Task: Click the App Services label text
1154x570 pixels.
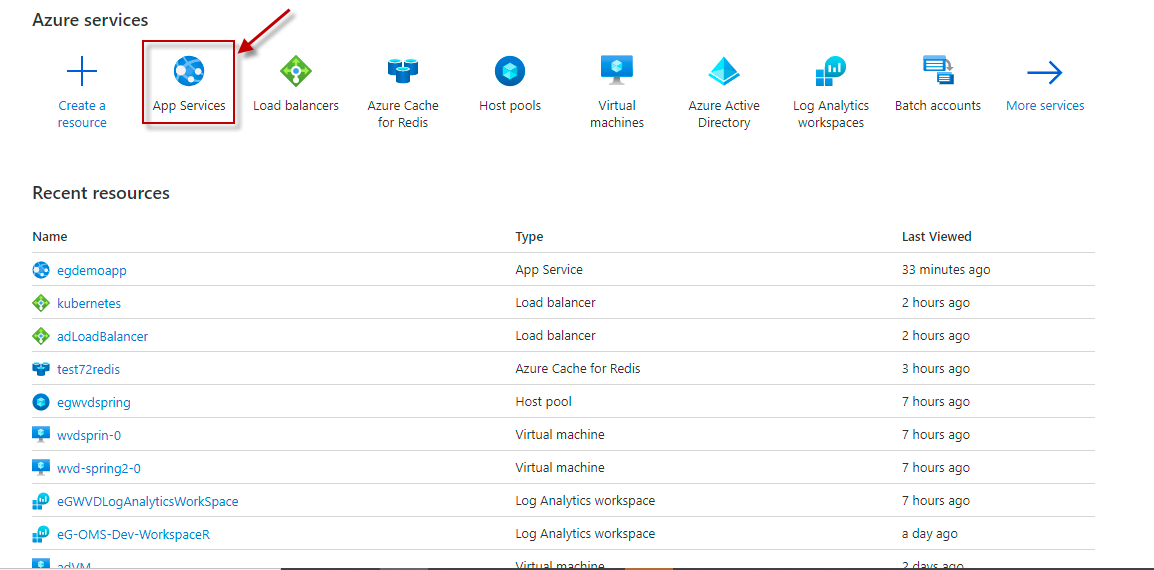Action: [189, 105]
